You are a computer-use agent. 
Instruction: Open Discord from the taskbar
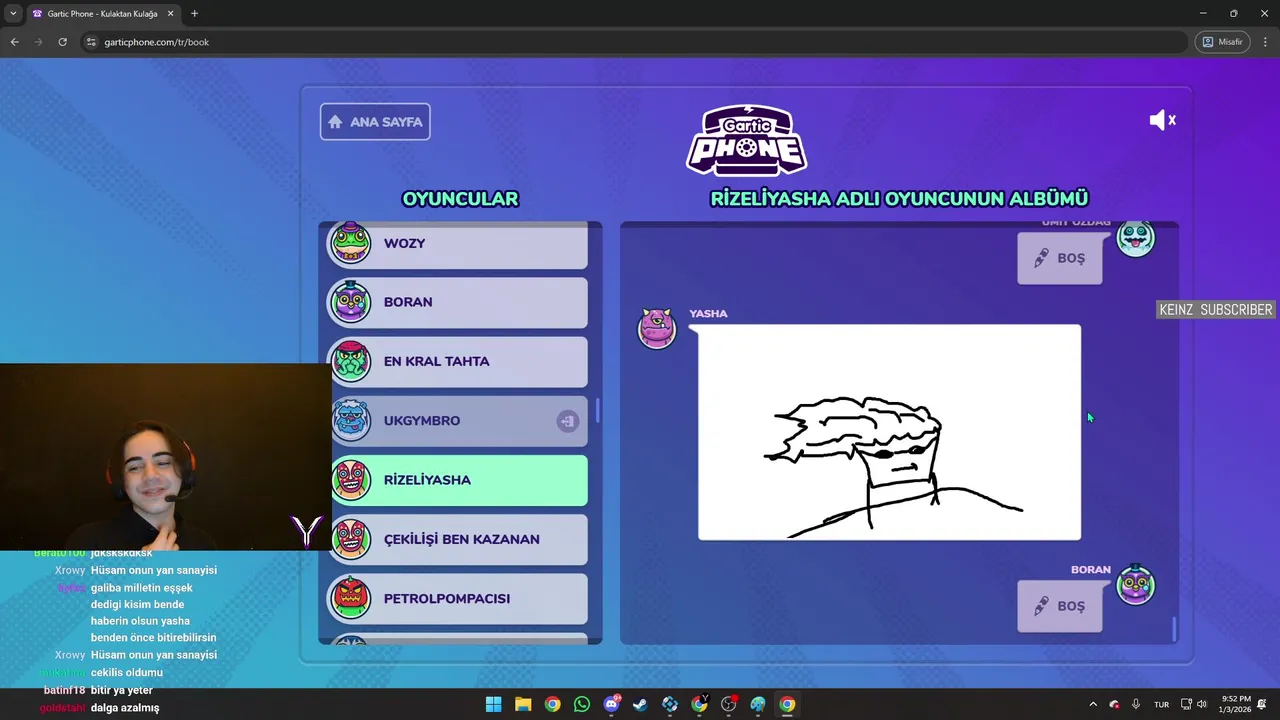[x=611, y=704]
